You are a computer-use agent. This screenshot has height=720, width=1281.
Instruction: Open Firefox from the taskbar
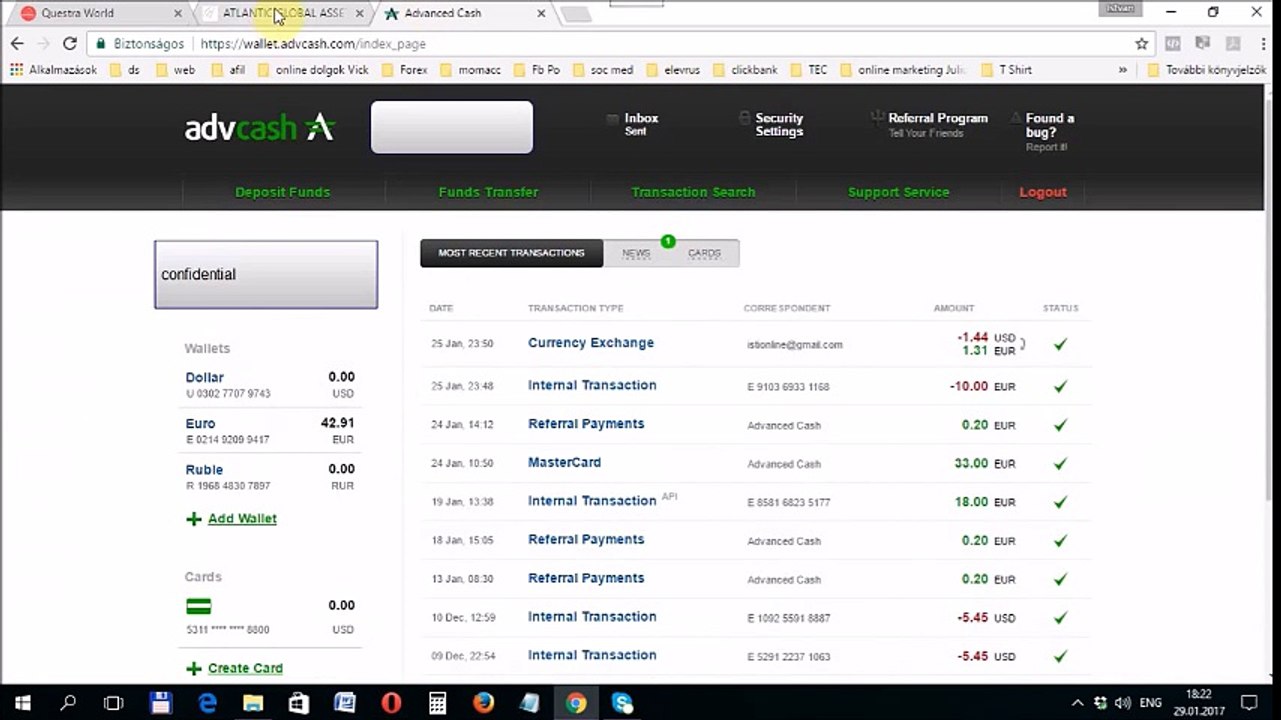(483, 703)
